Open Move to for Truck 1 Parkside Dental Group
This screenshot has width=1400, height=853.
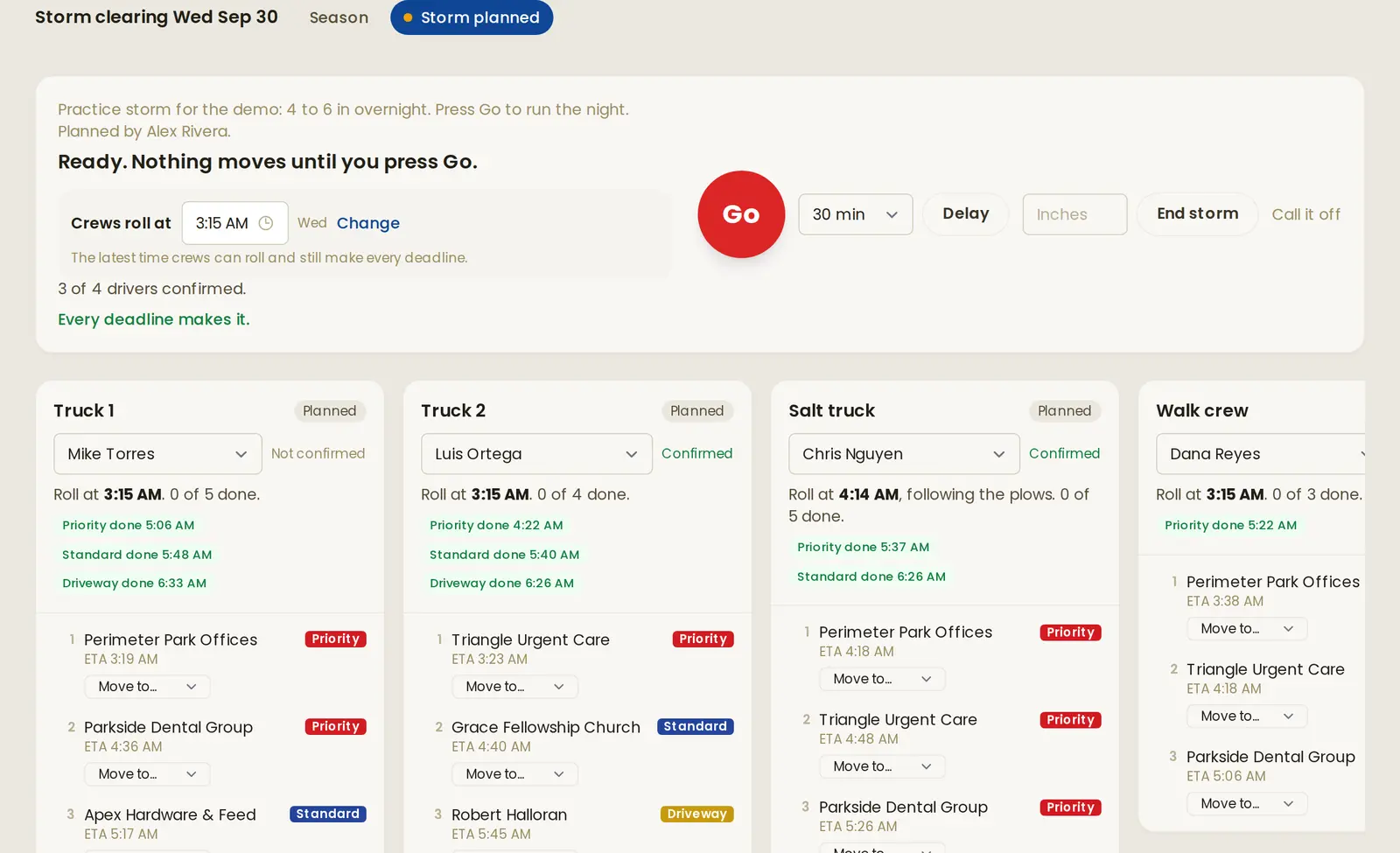pyautogui.click(x=147, y=774)
